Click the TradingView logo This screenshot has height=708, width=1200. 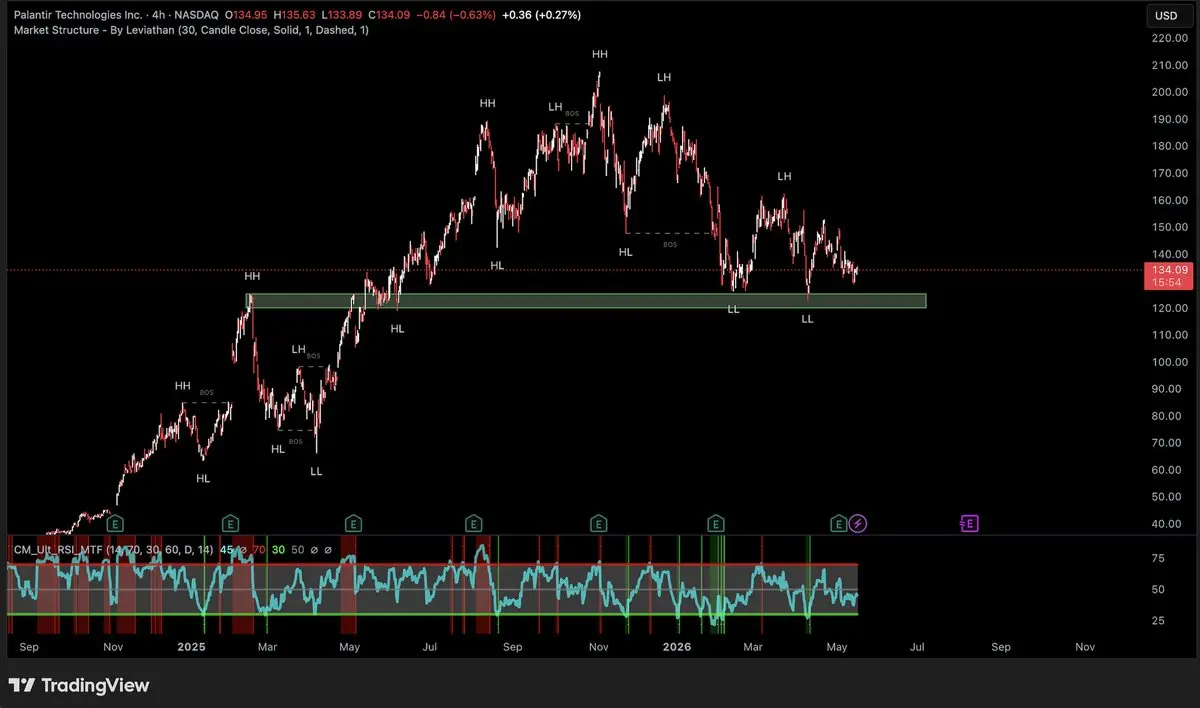[79, 685]
